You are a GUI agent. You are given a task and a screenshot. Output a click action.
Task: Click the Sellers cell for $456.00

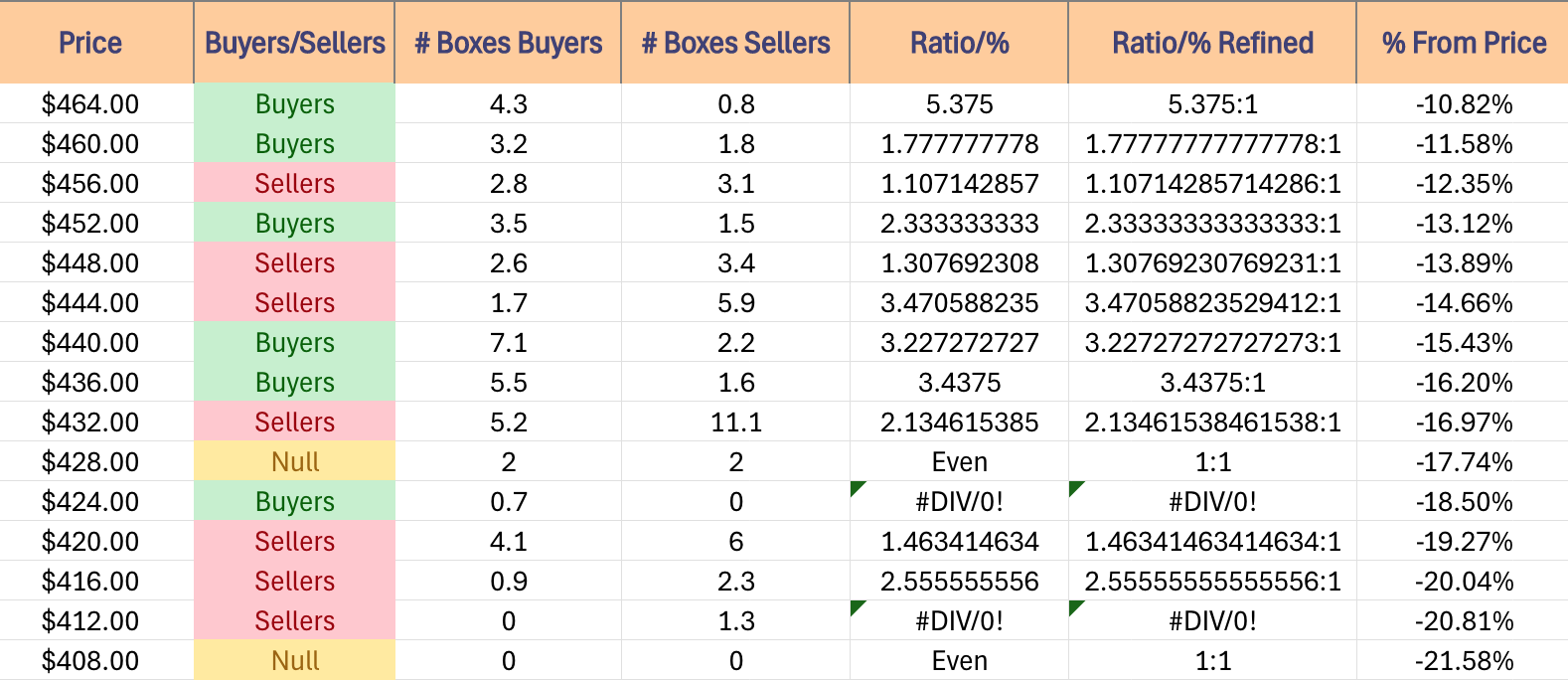(x=294, y=183)
